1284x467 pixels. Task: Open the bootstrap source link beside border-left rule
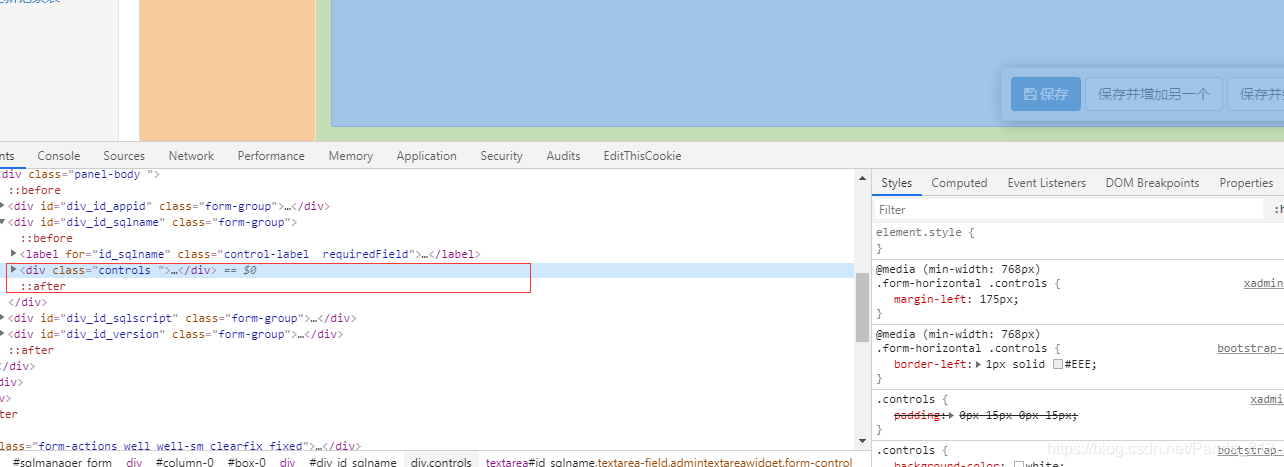coord(1250,348)
